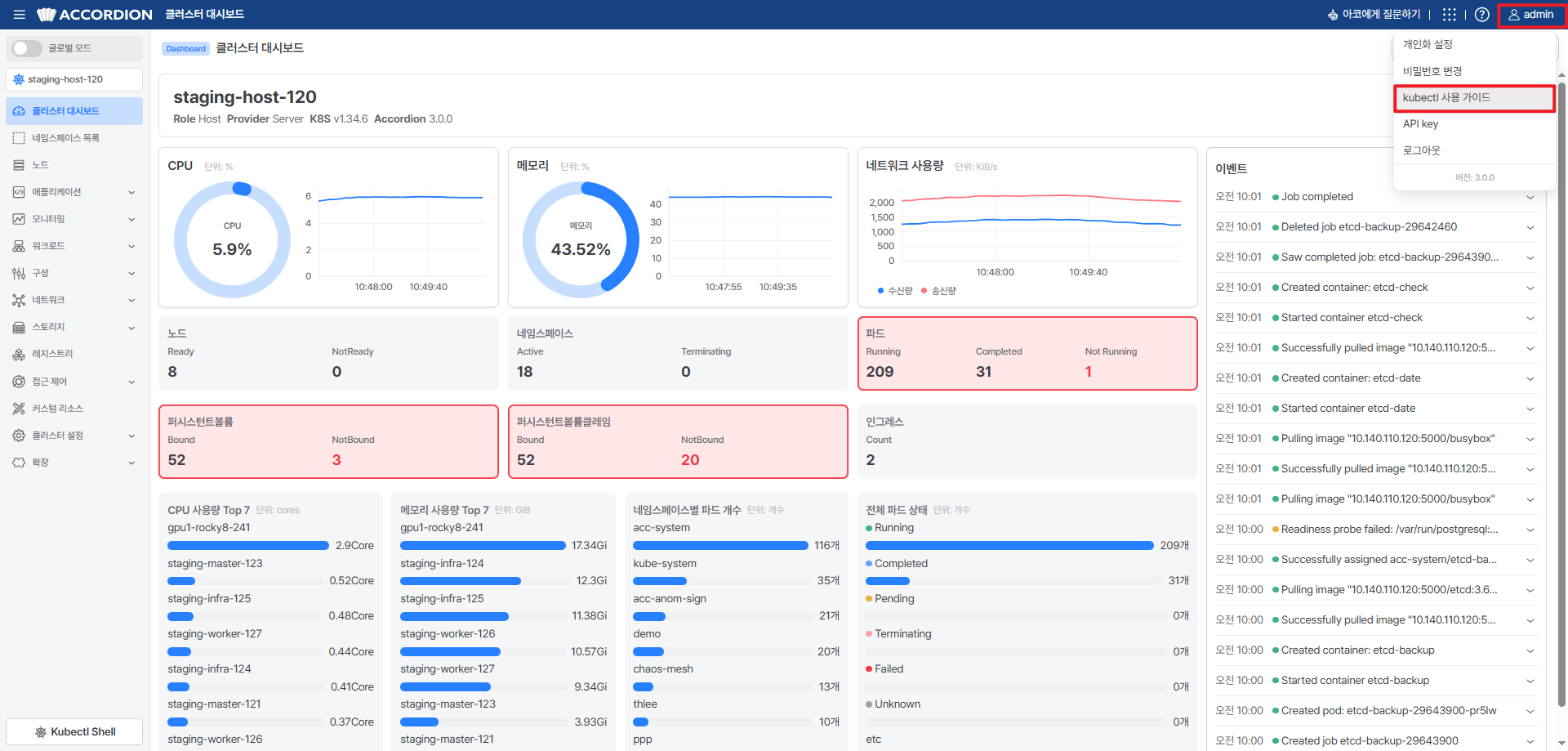Click the Dashboard breadcrumb badge
The width and height of the screenshot is (1568, 751).
[x=185, y=49]
